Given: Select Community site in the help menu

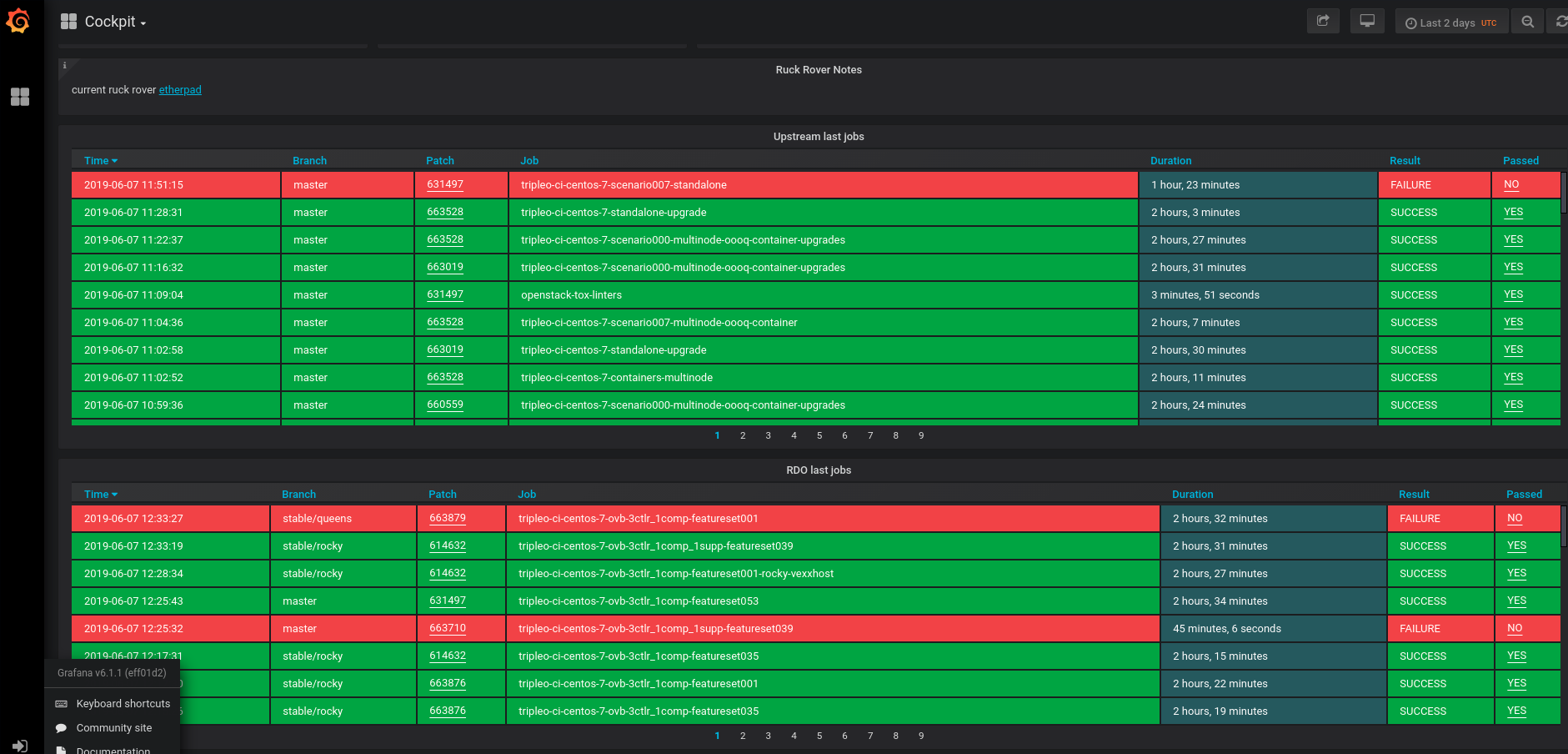Looking at the screenshot, I should click(x=113, y=728).
